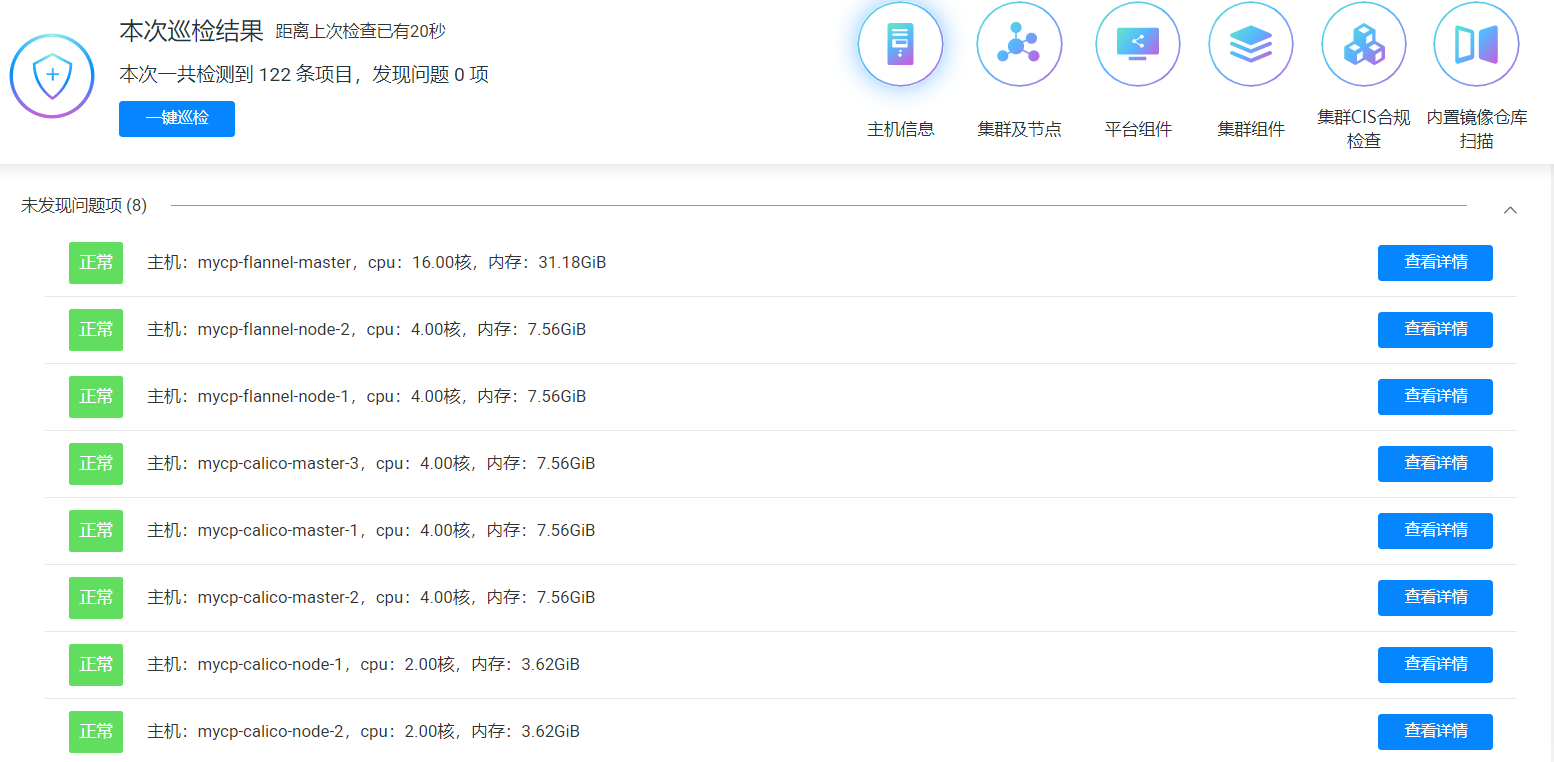The width and height of the screenshot is (1554, 762).
Task: Open the 内置镜像仓库扫描 icon
Action: click(1476, 45)
